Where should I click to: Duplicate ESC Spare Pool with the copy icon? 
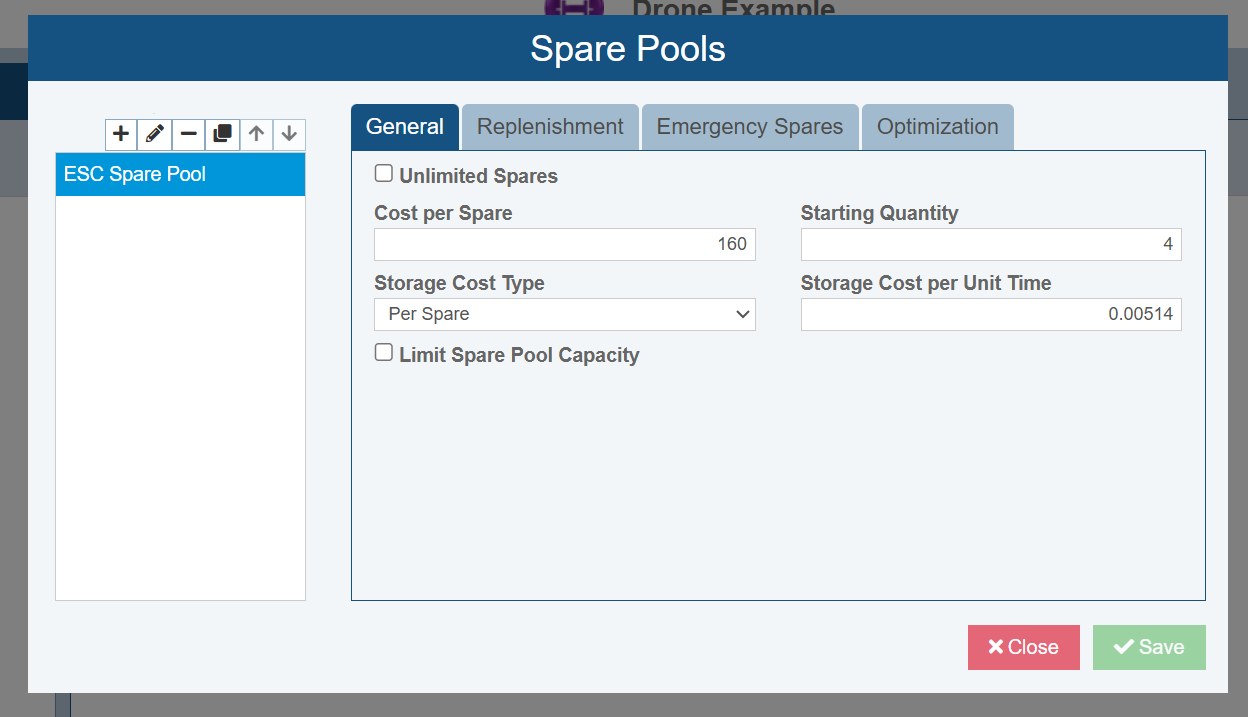point(222,134)
